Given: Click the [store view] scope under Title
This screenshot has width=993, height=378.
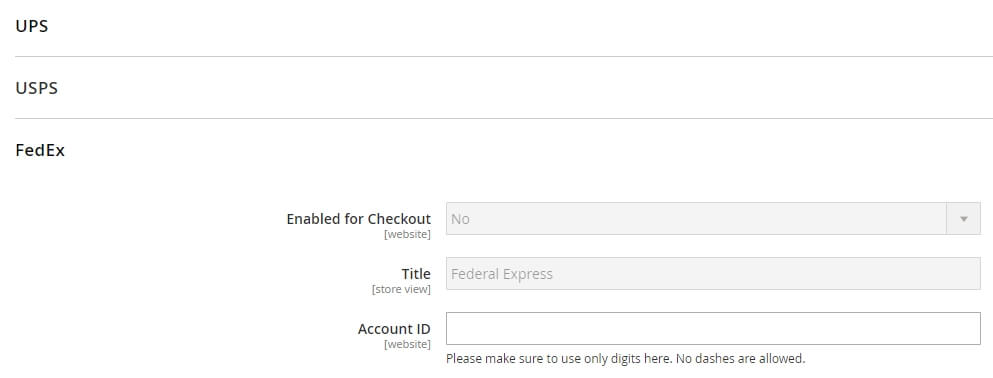Looking at the screenshot, I should point(402,290).
